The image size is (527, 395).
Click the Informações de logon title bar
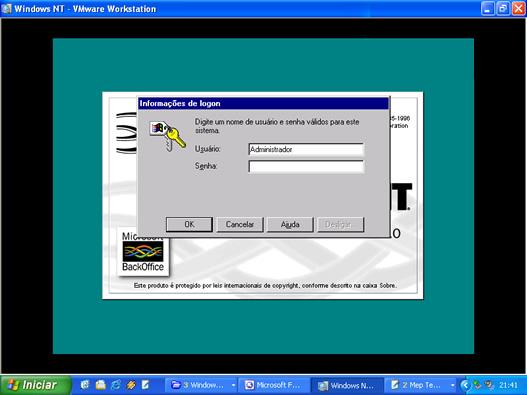click(263, 104)
